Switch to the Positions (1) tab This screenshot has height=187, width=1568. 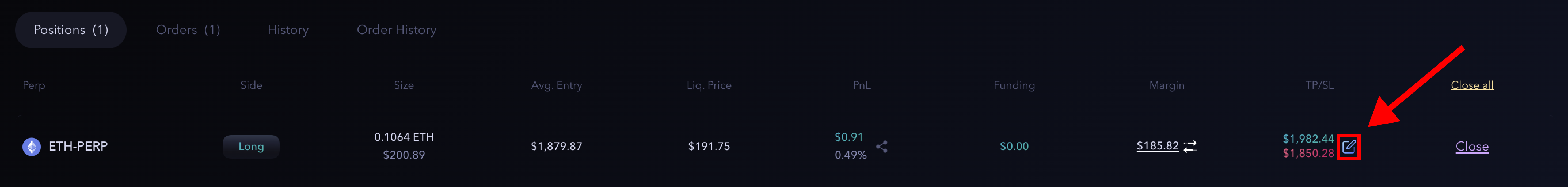(71, 30)
